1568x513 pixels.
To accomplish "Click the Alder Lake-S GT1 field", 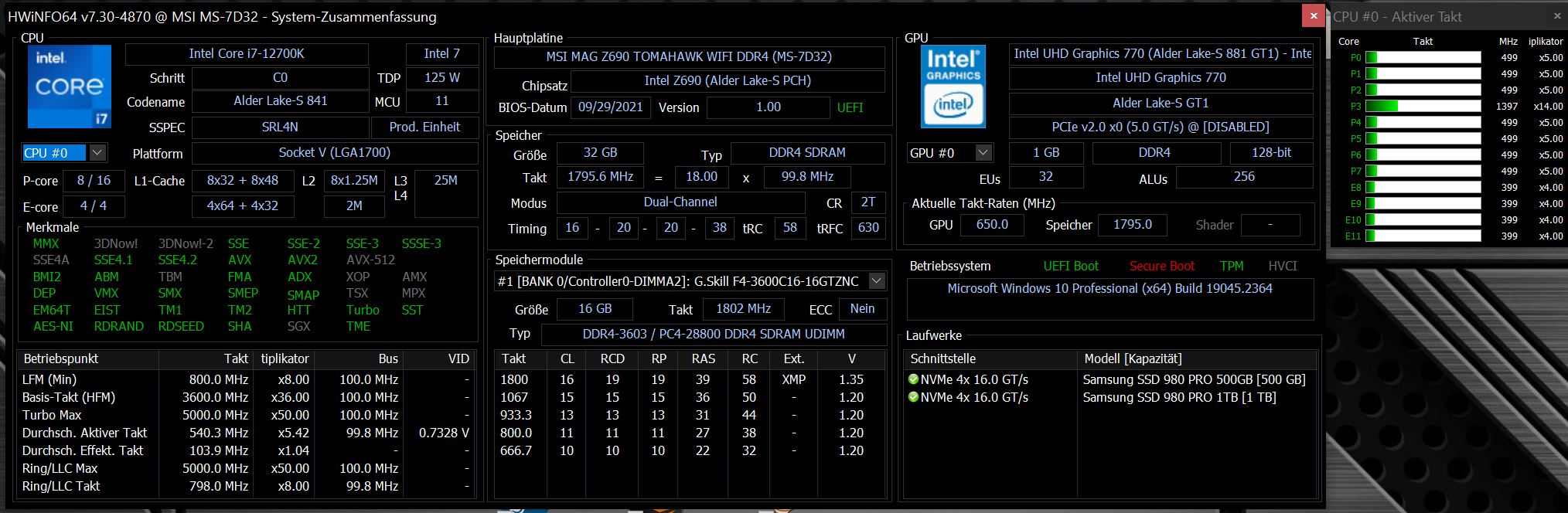I will (1161, 103).
